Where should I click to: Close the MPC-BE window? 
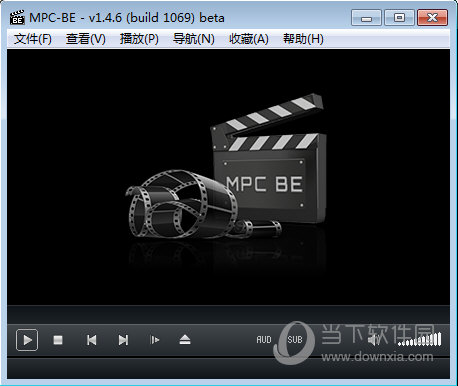click(x=432, y=18)
